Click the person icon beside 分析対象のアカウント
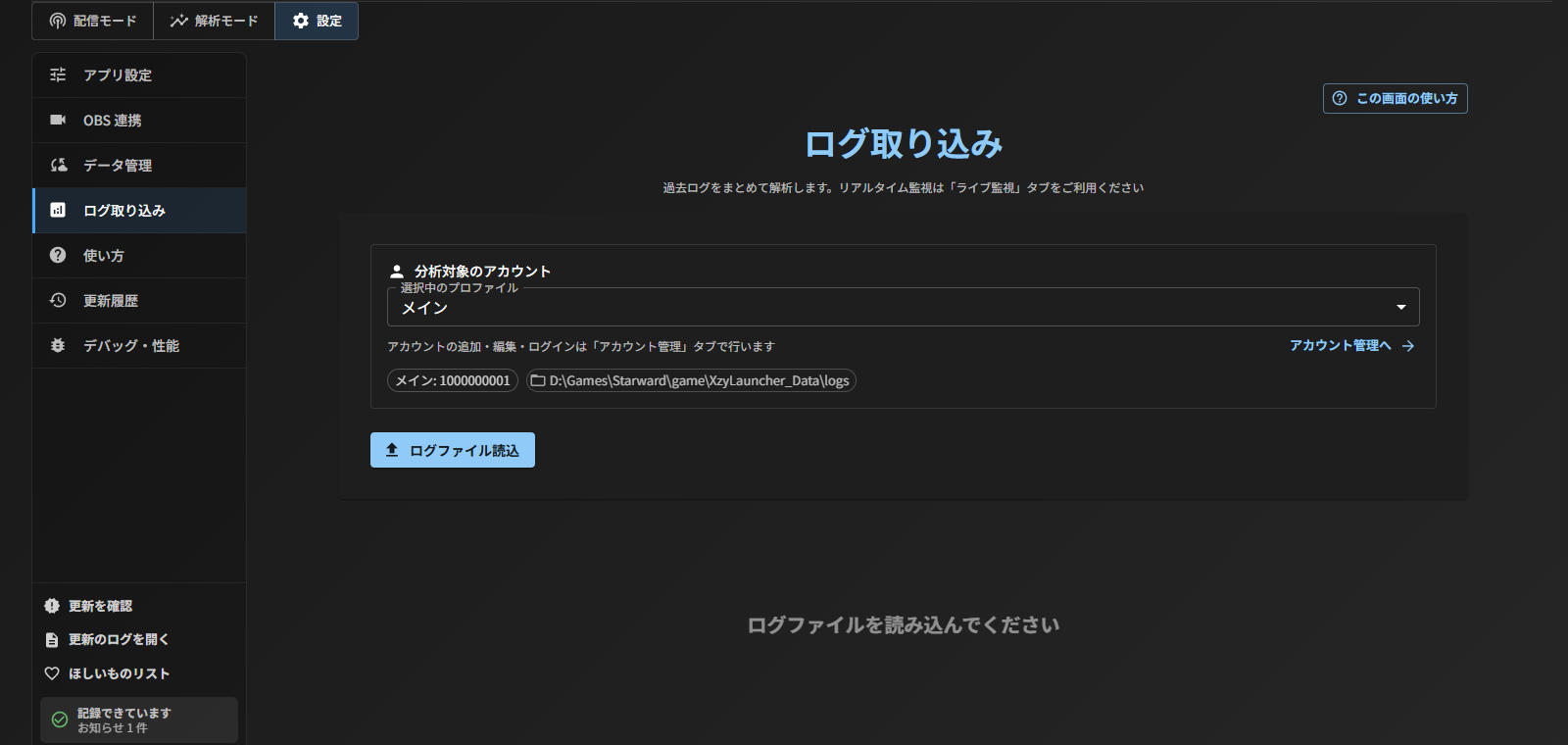Image resolution: width=1568 pixels, height=745 pixels. pos(397,272)
